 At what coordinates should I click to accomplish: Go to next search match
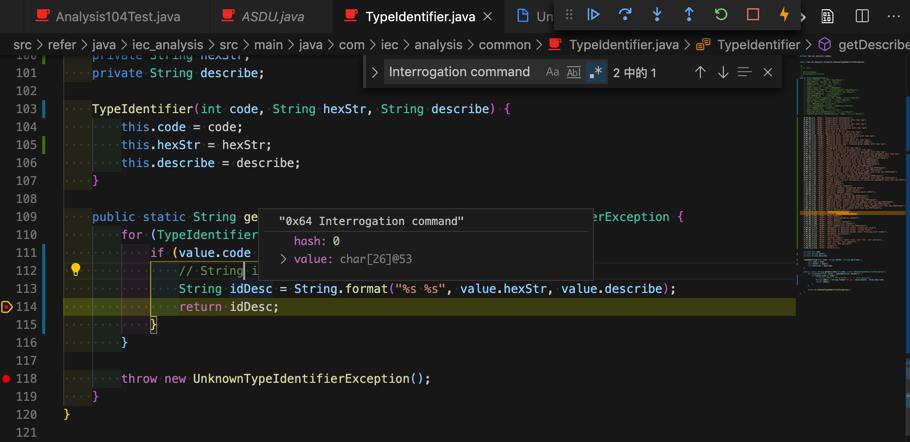point(723,73)
